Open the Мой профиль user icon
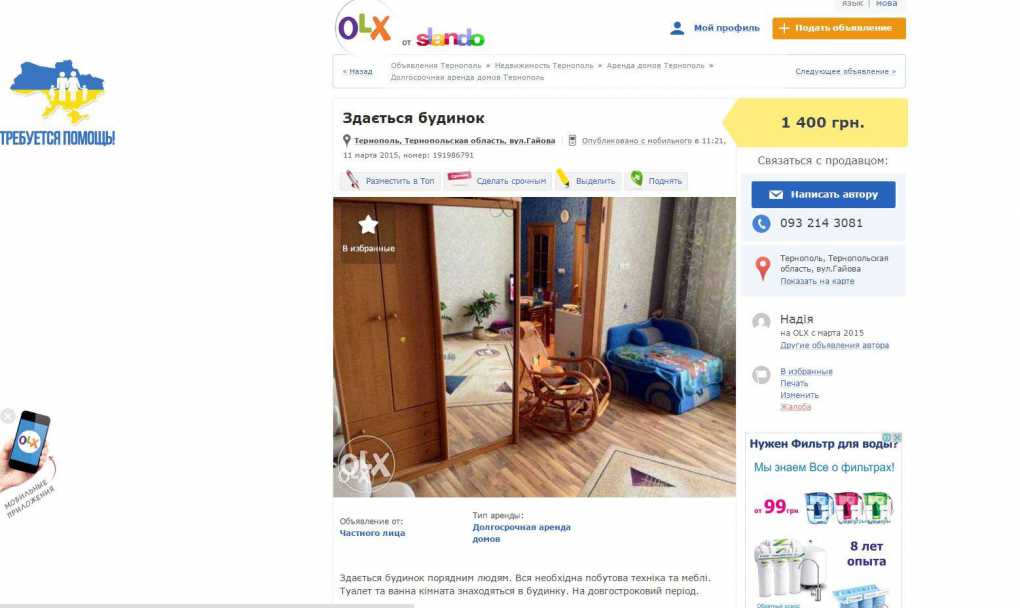Viewport: 1020px width, 608px height. click(677, 28)
